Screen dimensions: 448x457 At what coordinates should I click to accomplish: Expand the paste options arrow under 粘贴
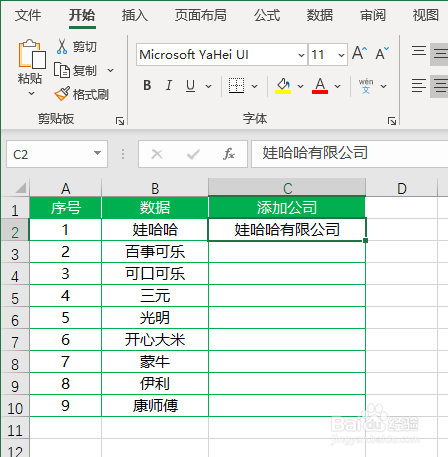pyautogui.click(x=31, y=93)
